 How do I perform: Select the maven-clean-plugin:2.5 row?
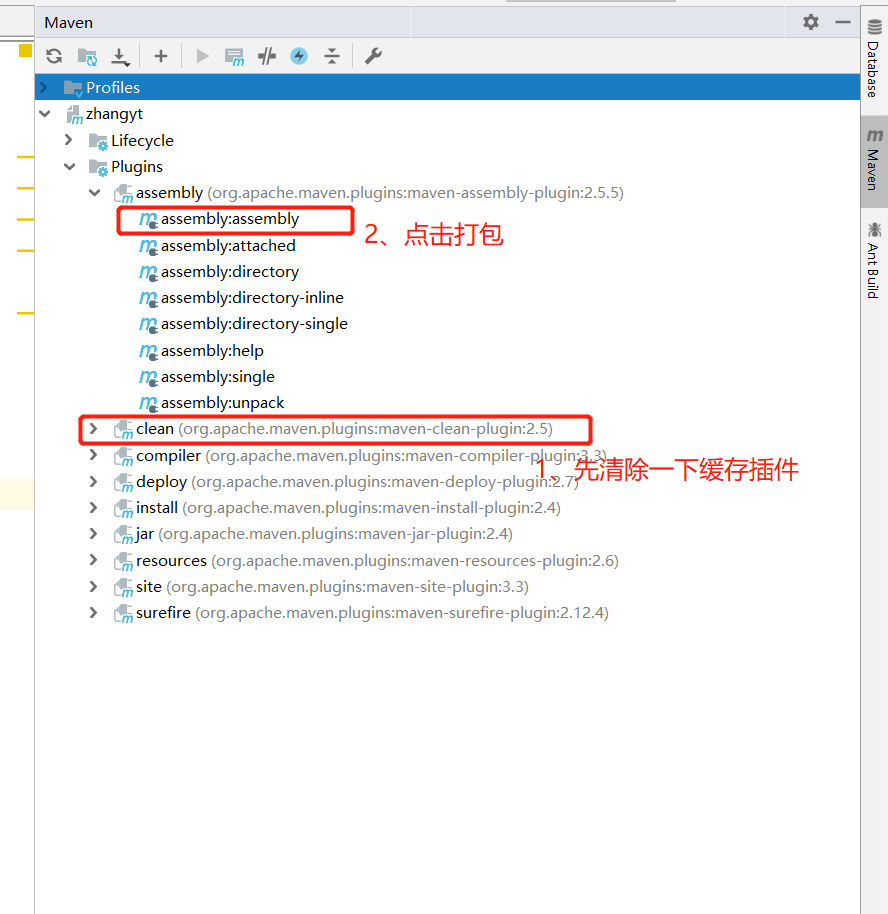click(x=447, y=429)
